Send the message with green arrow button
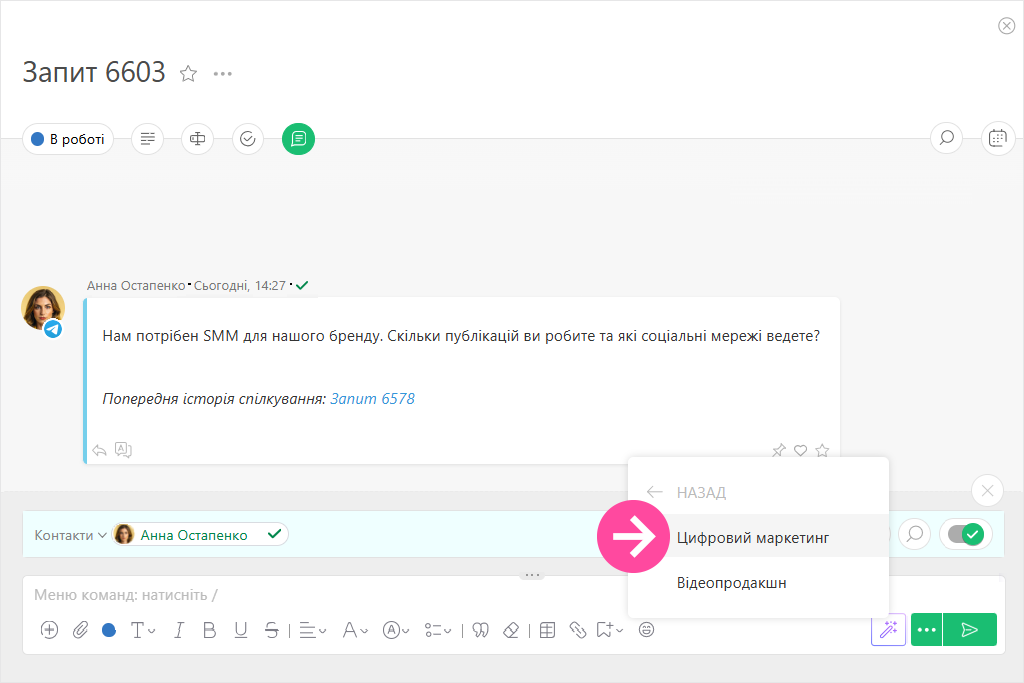The width and height of the screenshot is (1024, 683). pyautogui.click(x=969, y=630)
